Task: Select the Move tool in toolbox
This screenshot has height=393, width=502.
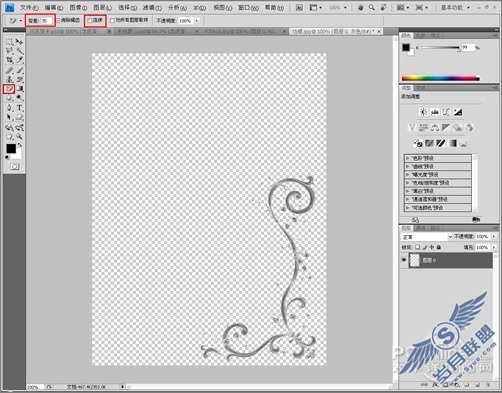Action: 19,42
